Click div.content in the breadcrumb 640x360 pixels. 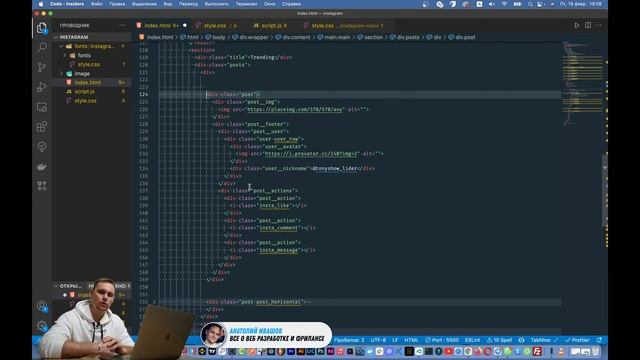coord(296,37)
